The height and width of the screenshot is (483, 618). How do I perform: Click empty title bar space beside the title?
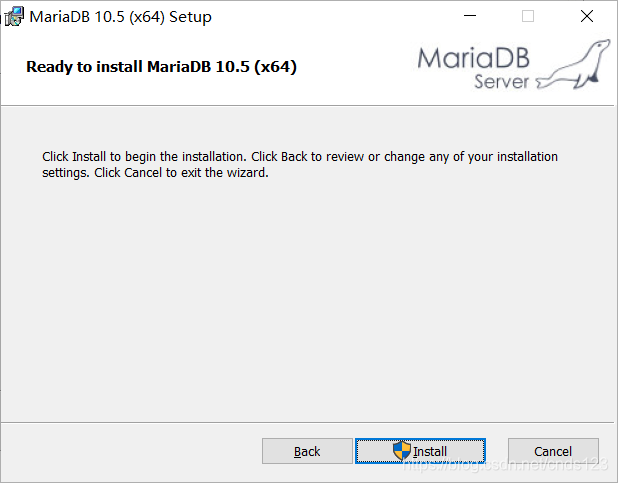coord(335,17)
